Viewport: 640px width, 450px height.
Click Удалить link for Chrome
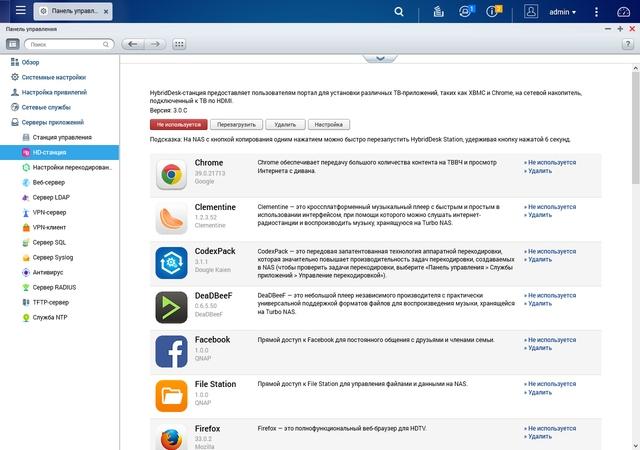pyautogui.click(x=538, y=171)
